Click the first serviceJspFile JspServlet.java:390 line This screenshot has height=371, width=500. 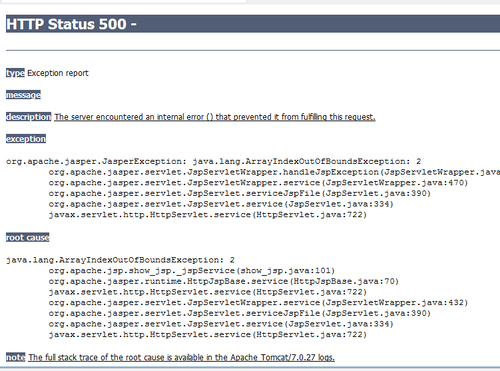coord(240,194)
